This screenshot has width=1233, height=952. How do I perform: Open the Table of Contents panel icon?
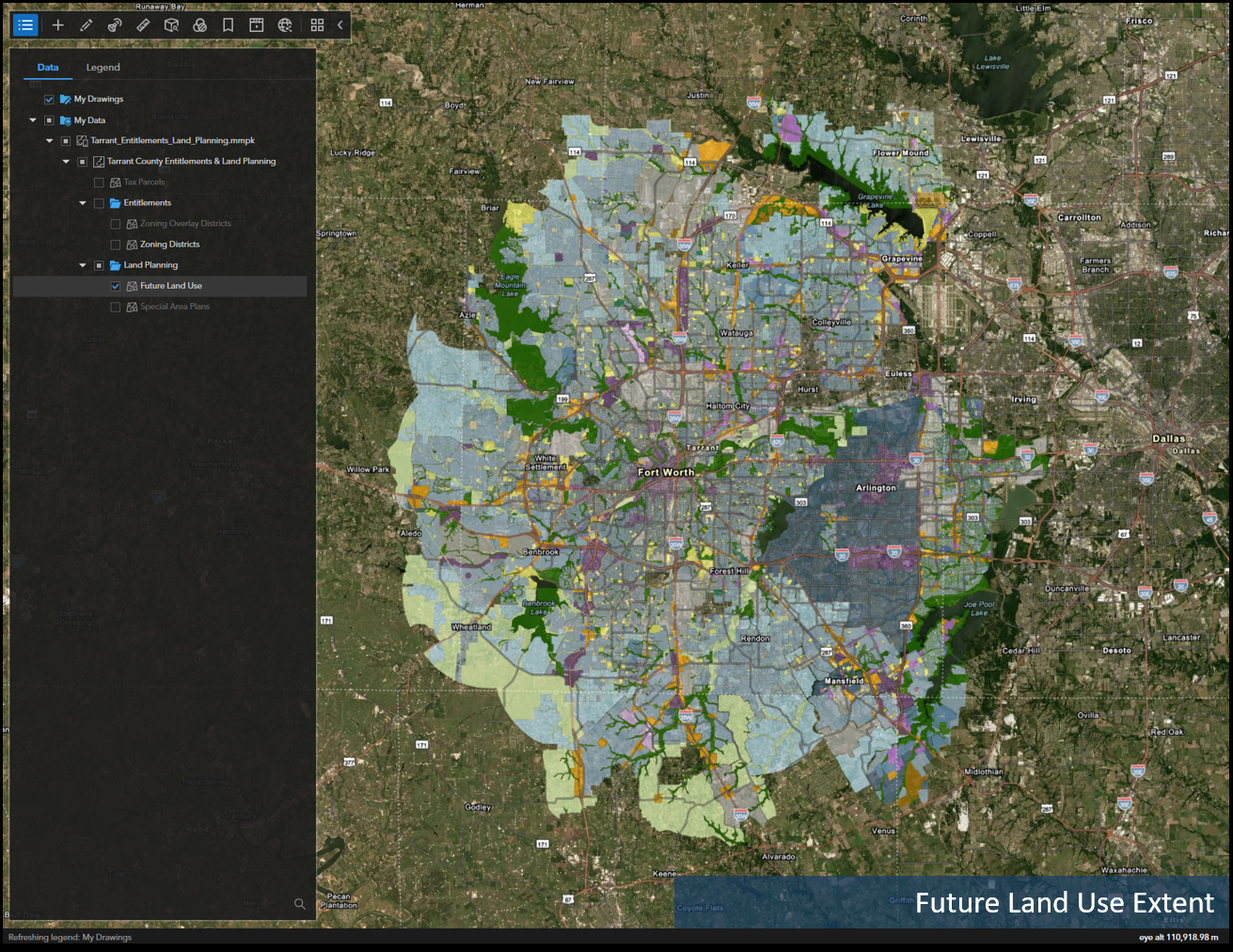[24, 25]
